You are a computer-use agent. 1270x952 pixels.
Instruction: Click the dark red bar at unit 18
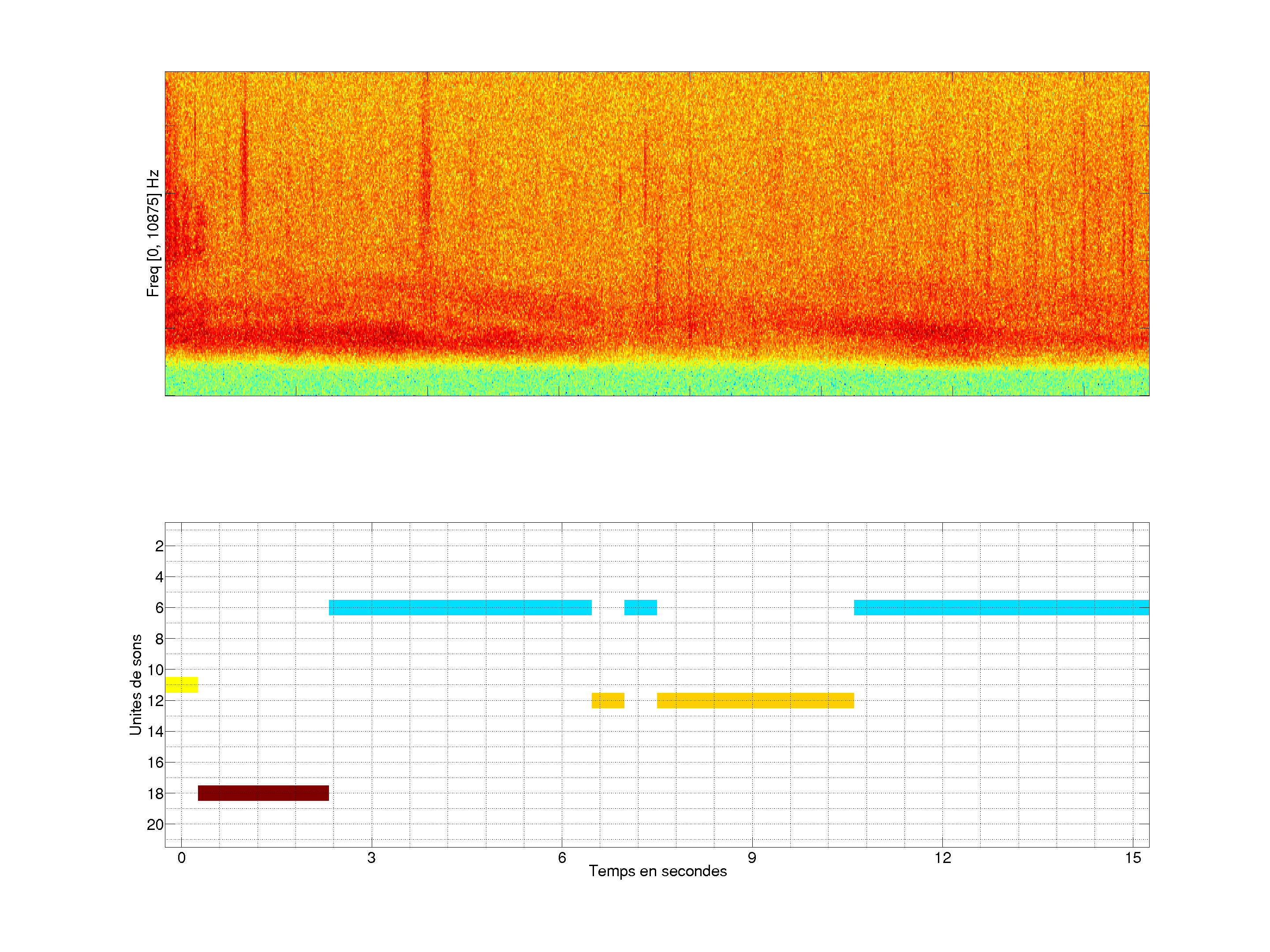pyautogui.click(x=263, y=793)
